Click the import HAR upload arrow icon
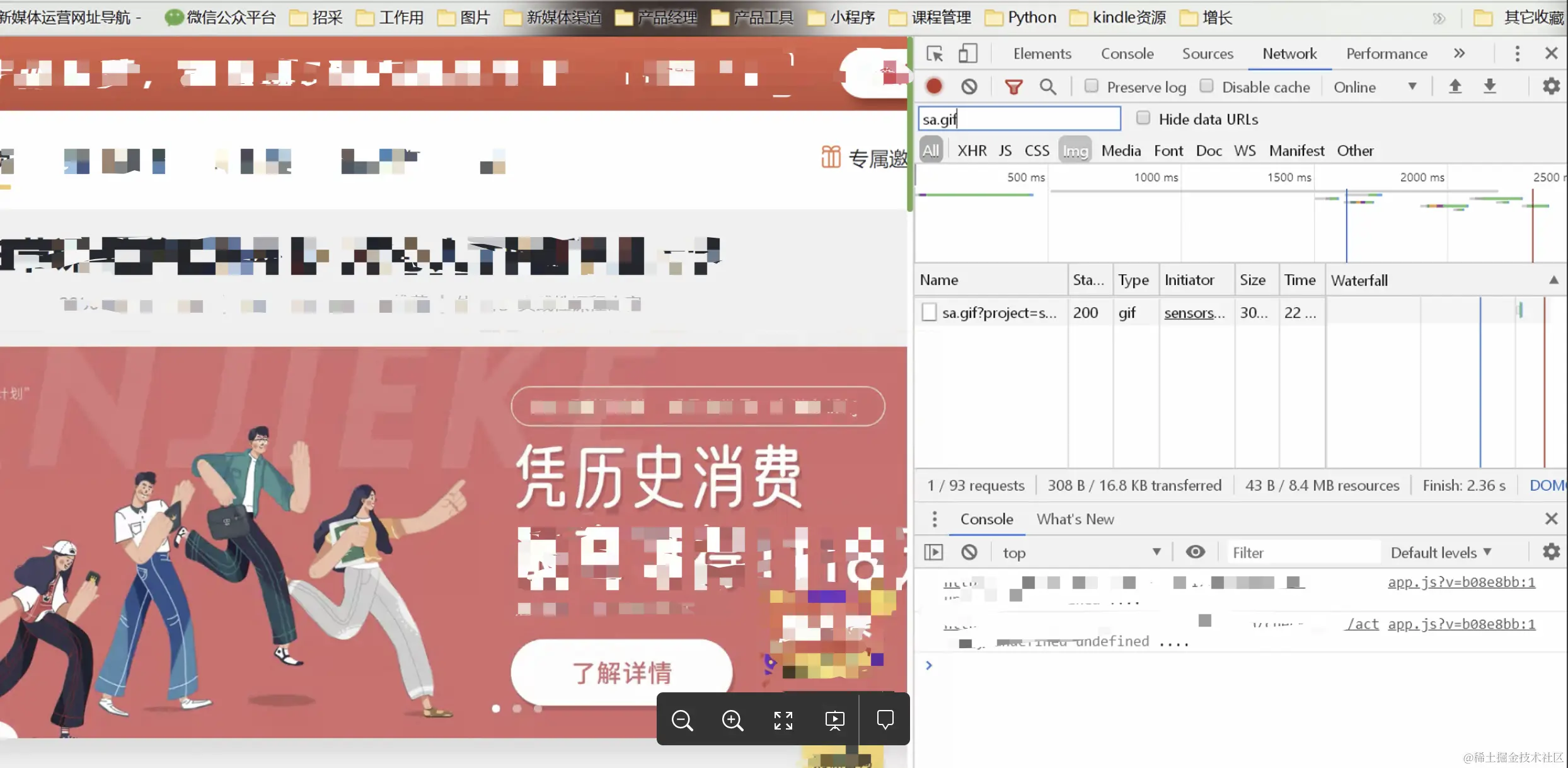 click(1455, 86)
